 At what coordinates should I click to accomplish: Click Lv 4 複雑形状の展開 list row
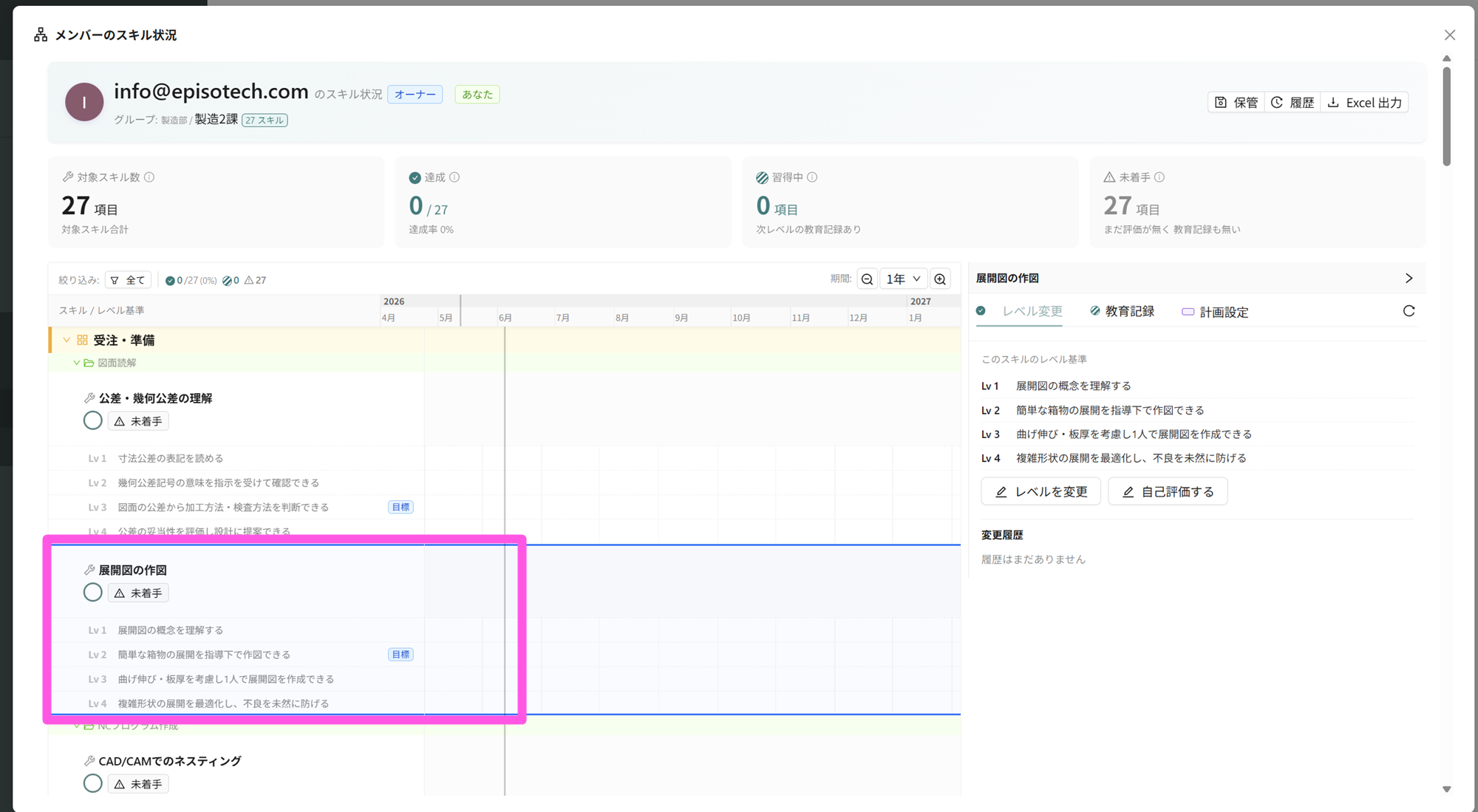click(x=236, y=703)
